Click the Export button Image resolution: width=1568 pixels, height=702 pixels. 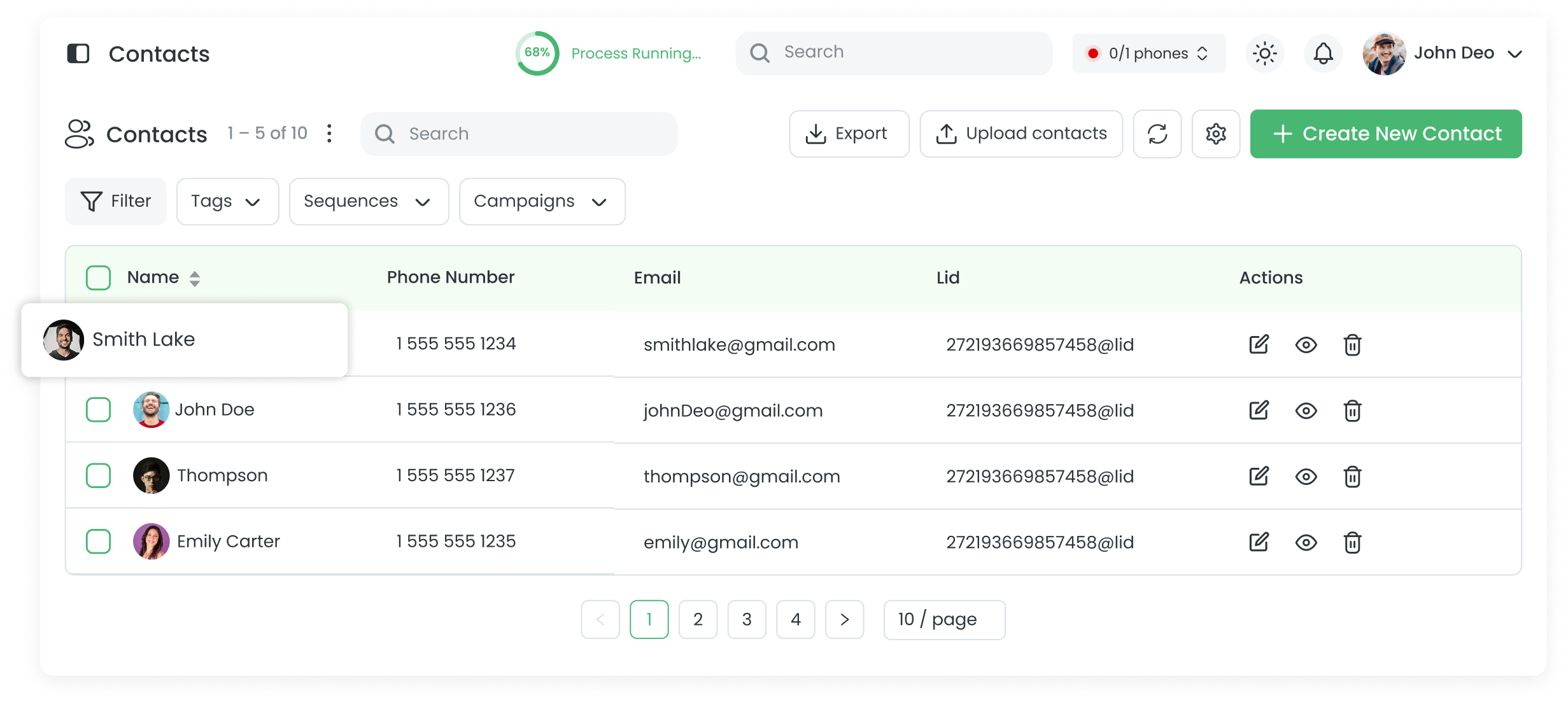coord(849,134)
